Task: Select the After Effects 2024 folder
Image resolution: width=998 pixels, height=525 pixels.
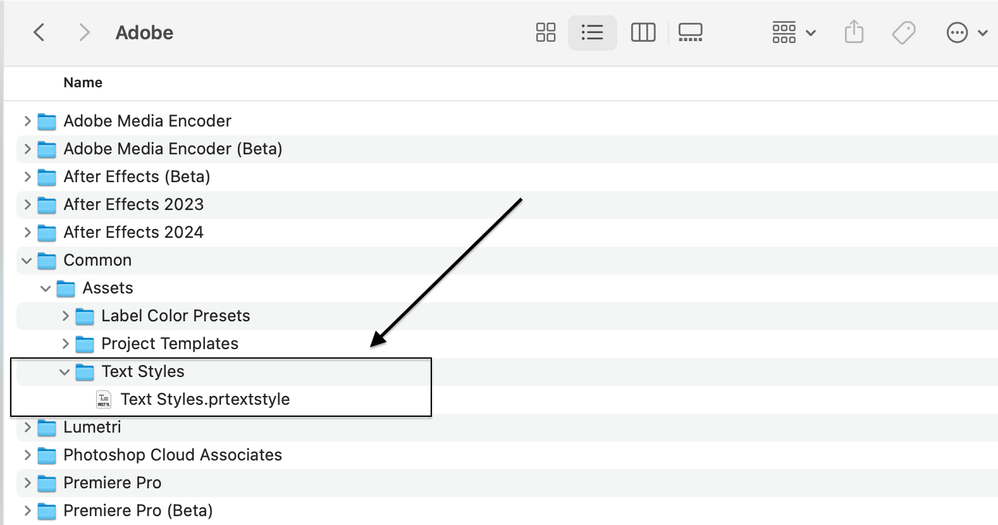Action: pyautogui.click(x=133, y=232)
